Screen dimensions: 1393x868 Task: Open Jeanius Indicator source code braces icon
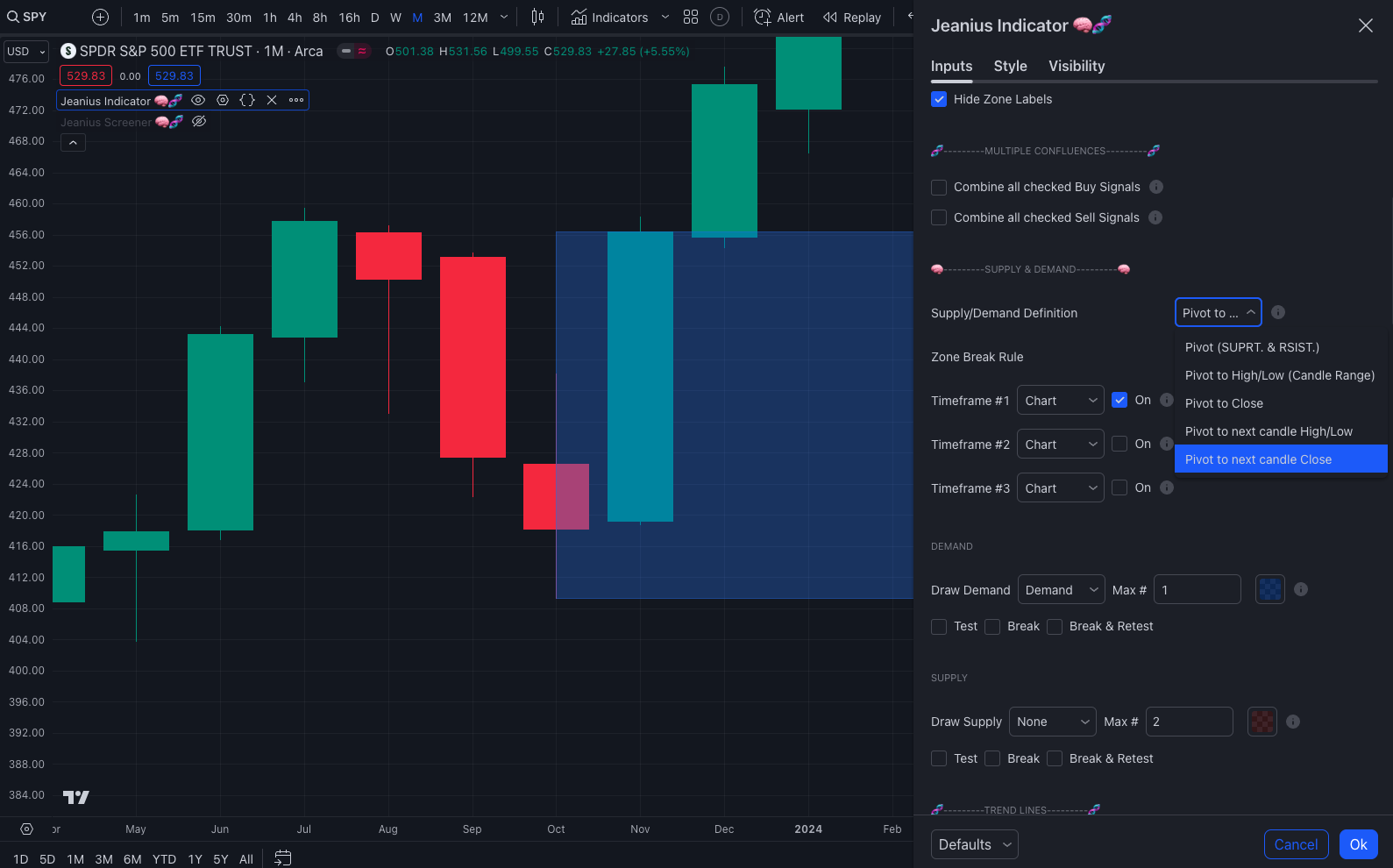[x=247, y=100]
